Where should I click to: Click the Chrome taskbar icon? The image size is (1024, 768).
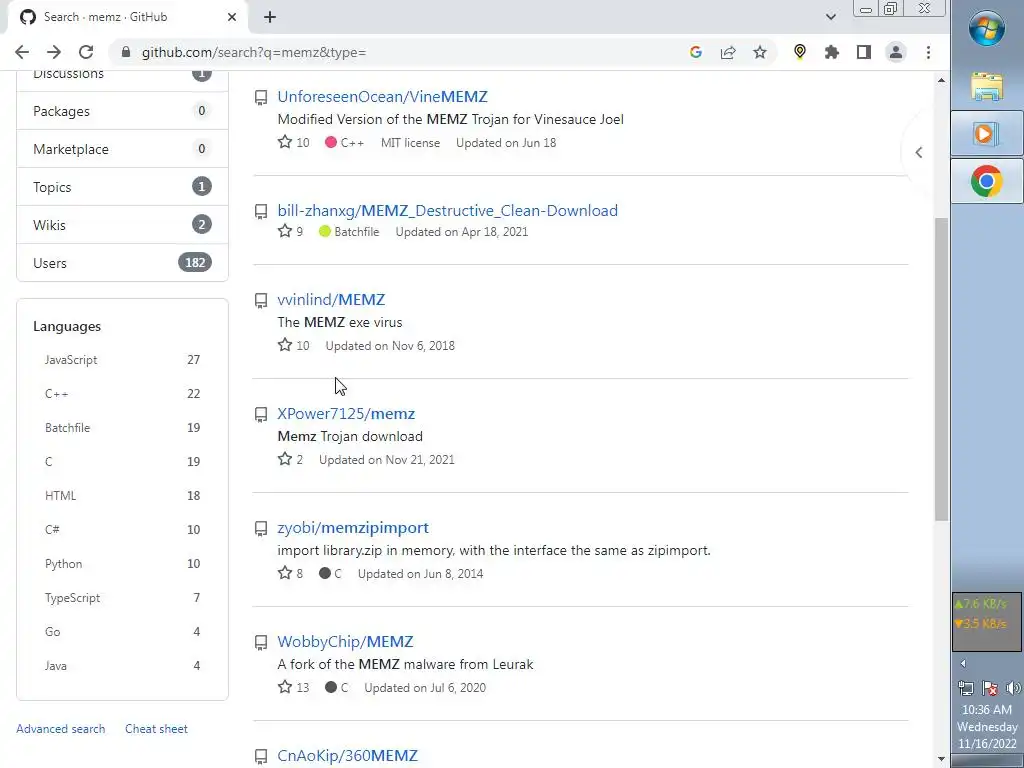click(x=987, y=181)
